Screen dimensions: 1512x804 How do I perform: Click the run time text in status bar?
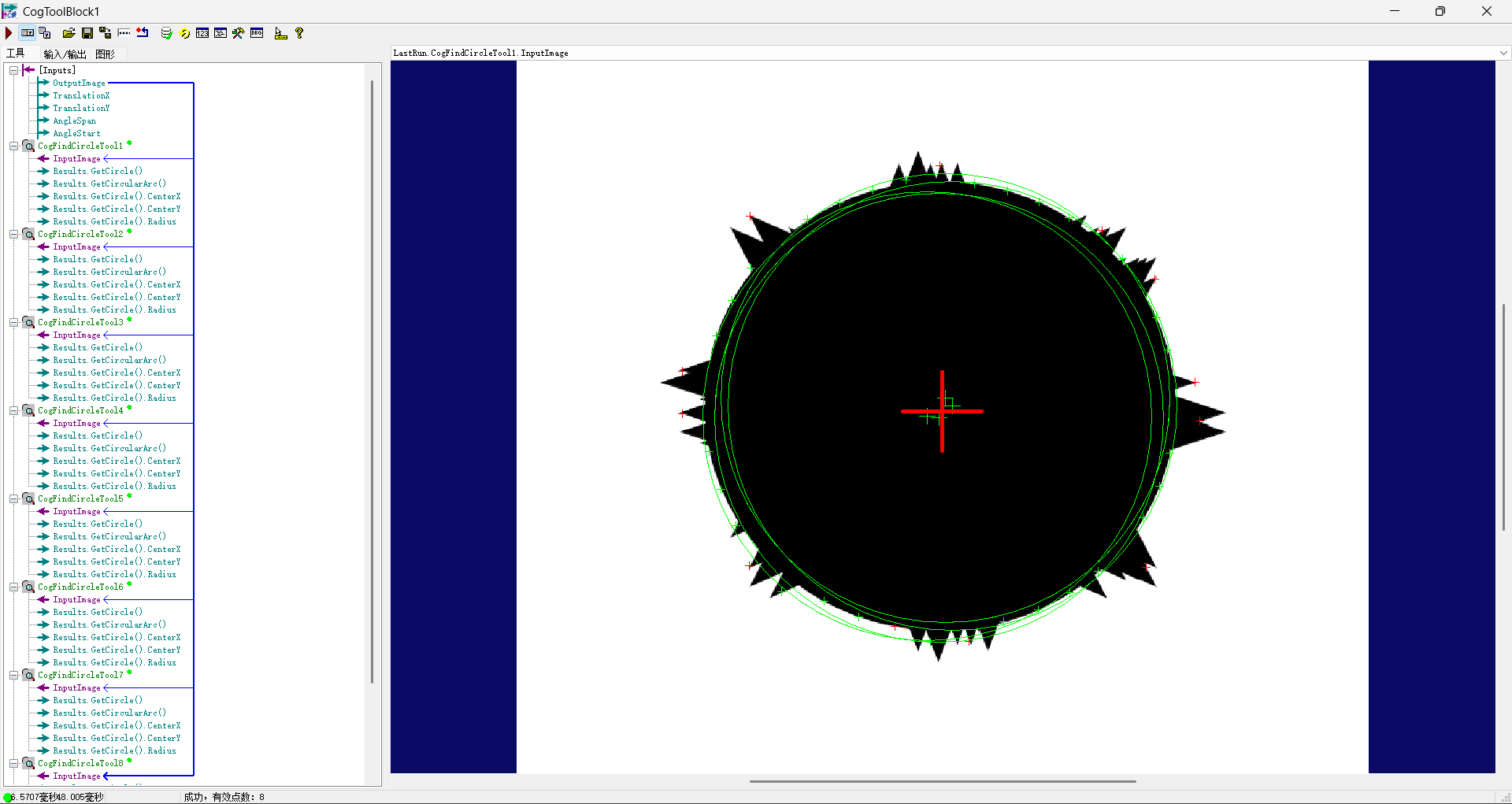pyautogui.click(x=58, y=797)
